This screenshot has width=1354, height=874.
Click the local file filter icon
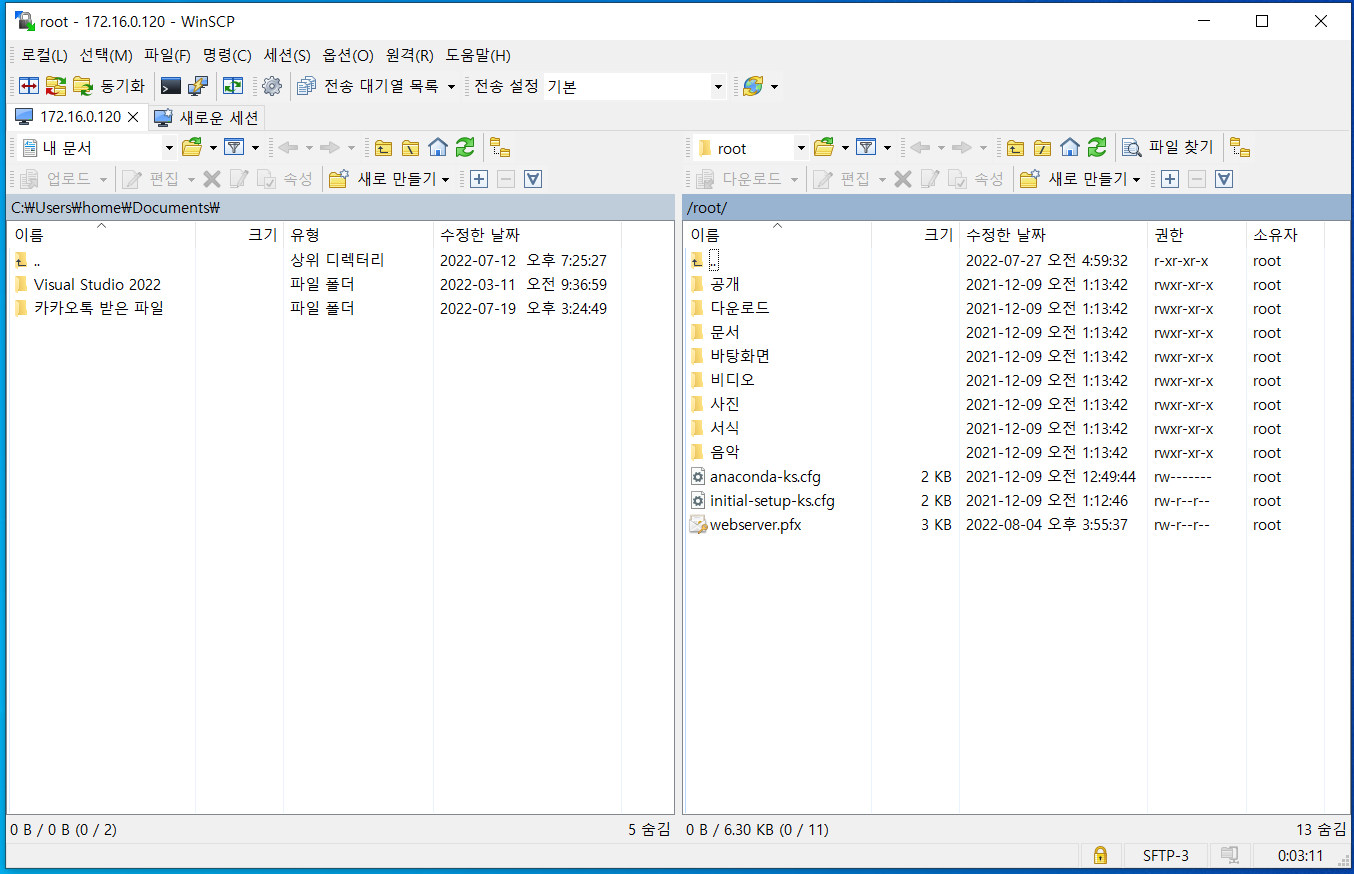point(234,148)
